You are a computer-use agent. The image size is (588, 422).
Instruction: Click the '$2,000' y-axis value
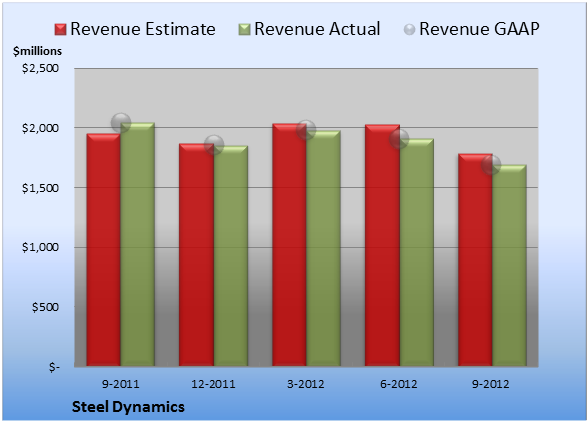tap(40, 128)
